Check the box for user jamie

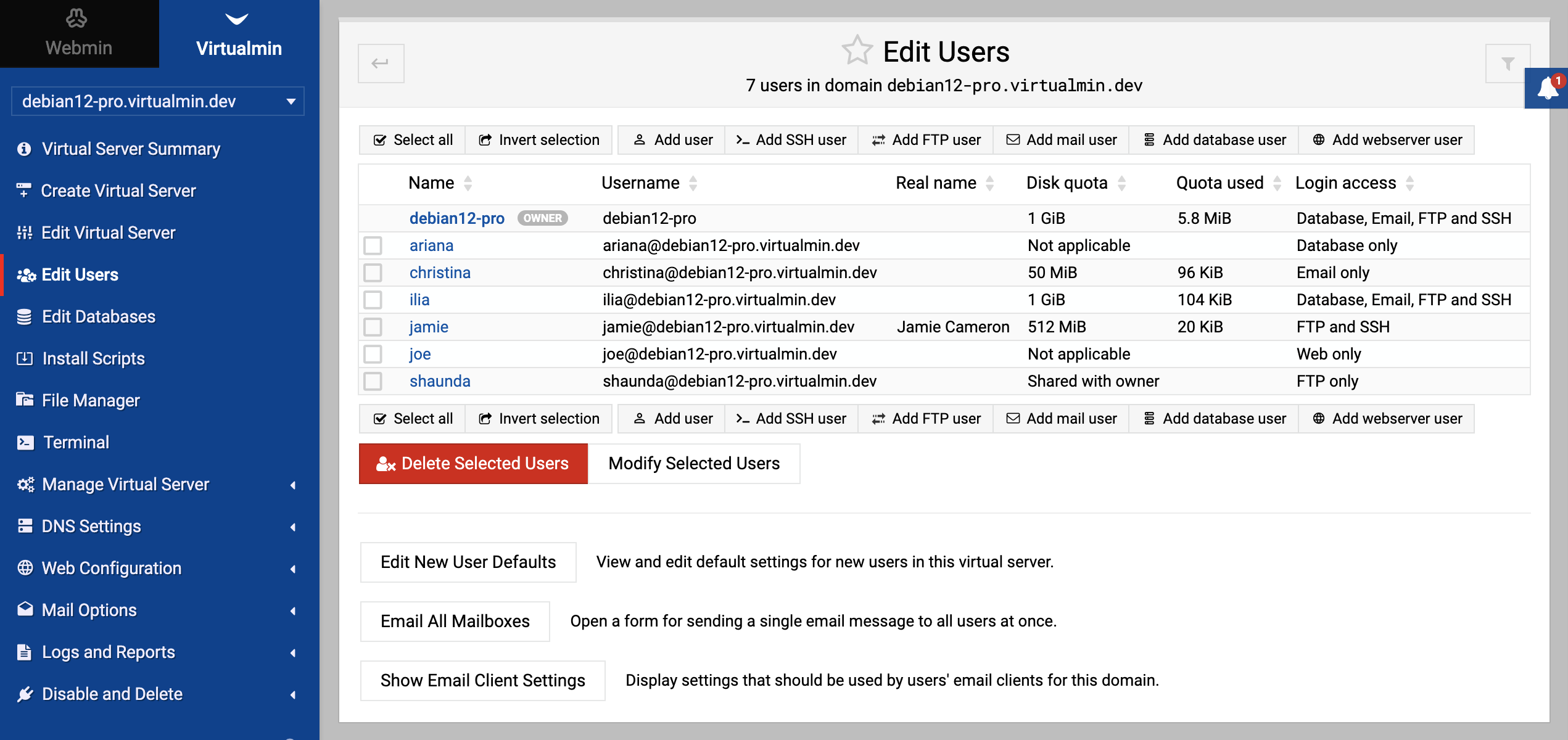(373, 327)
